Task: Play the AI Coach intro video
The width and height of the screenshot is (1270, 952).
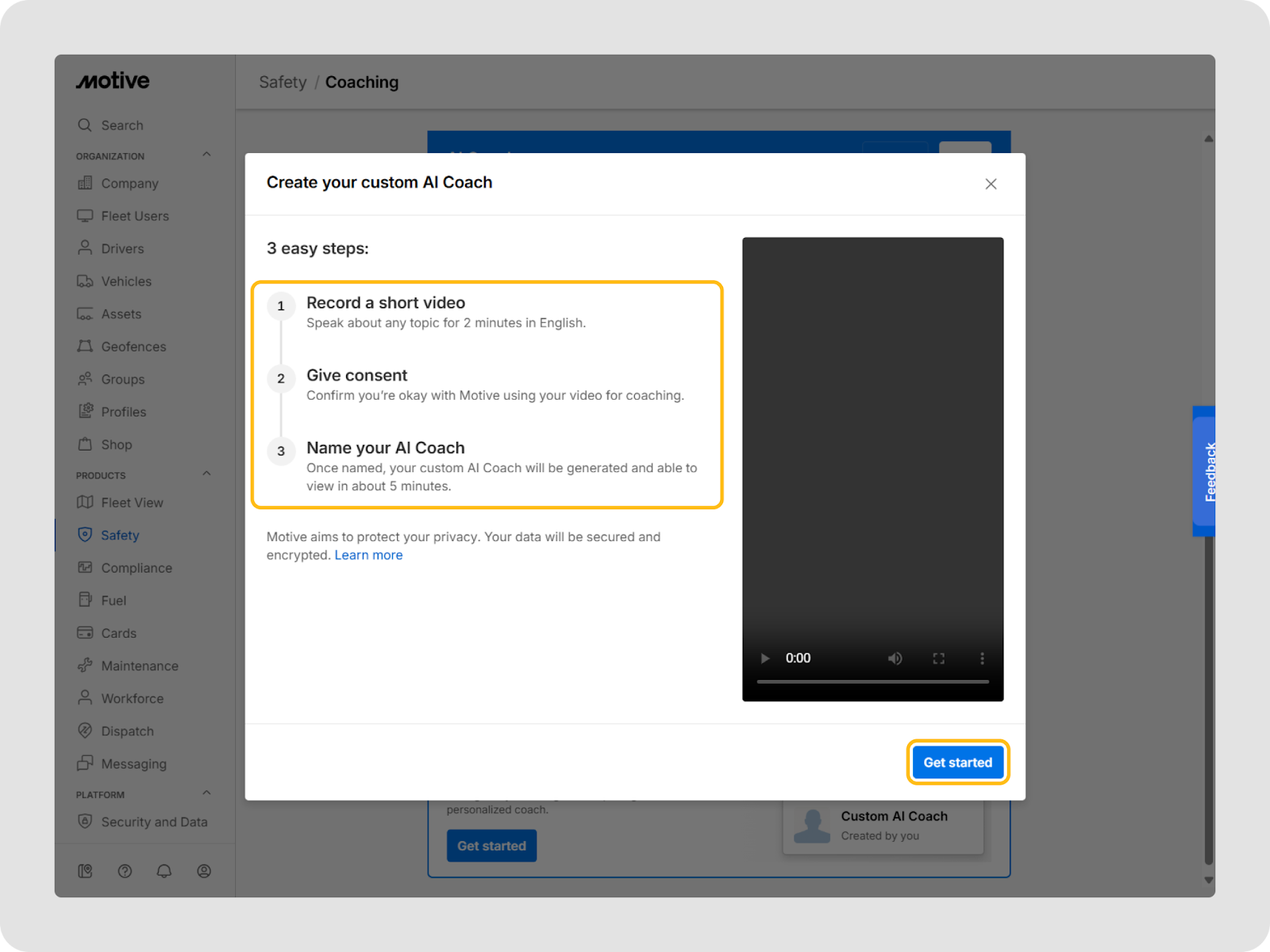Action: pyautogui.click(x=765, y=658)
